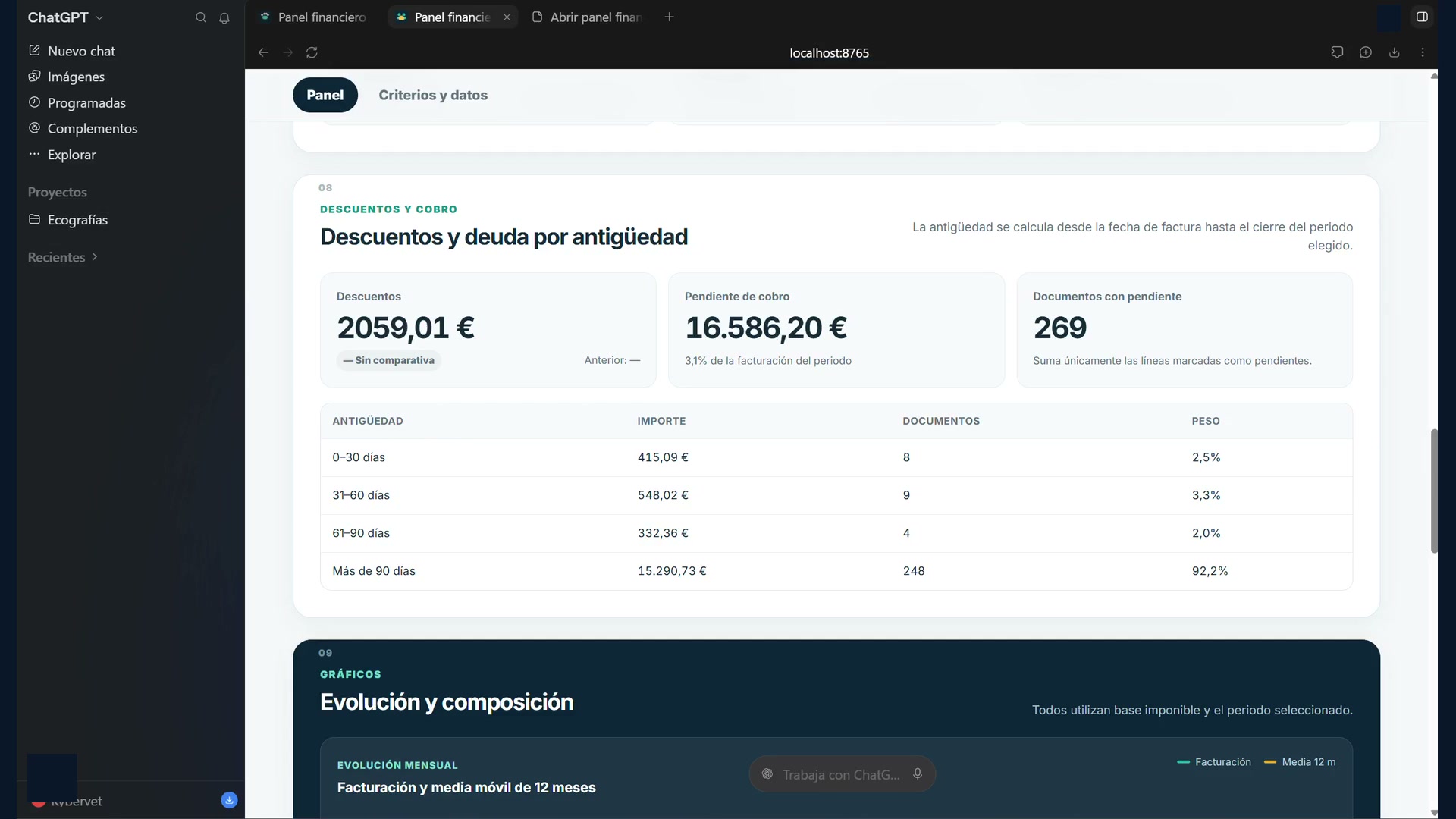
Task: Click the Sin comparativa badge
Action: pos(388,360)
